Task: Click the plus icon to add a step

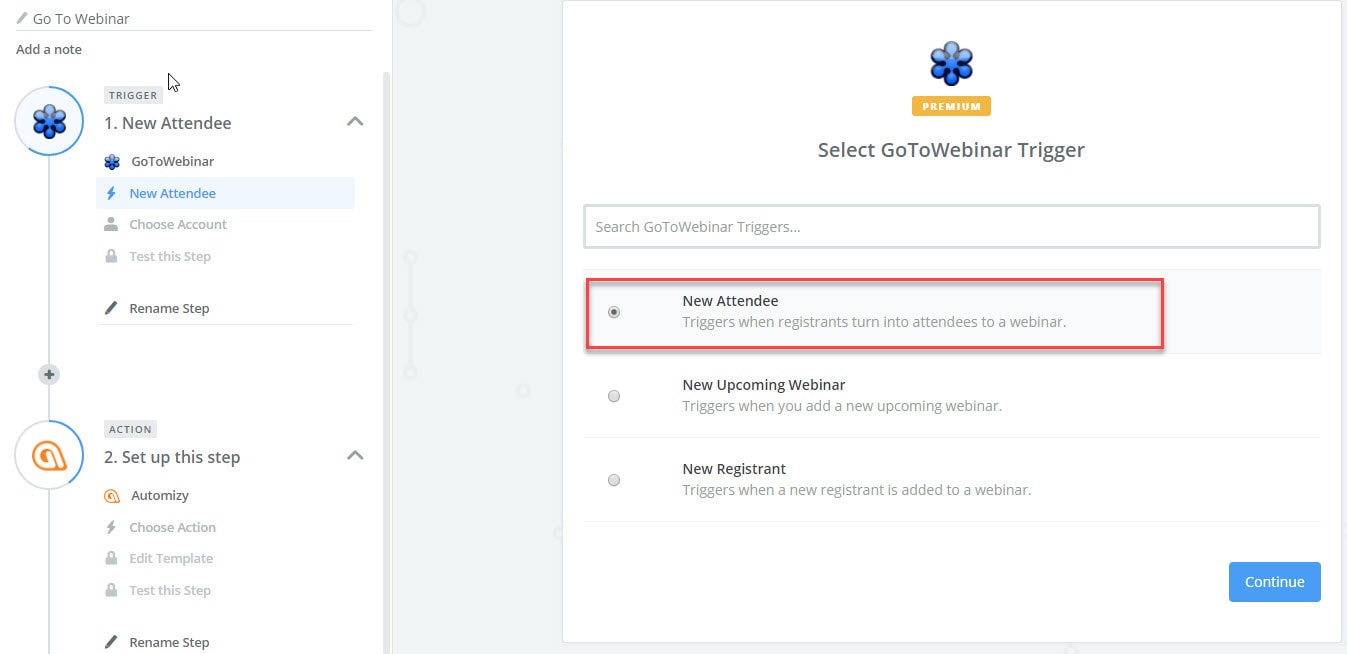Action: pyautogui.click(x=49, y=374)
